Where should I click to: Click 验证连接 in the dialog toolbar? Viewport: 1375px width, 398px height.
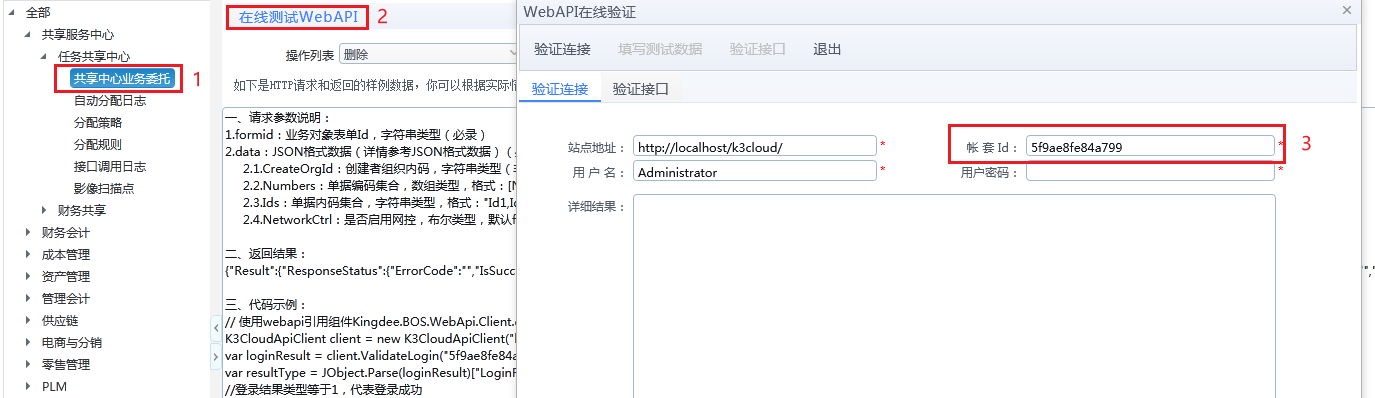[562, 49]
